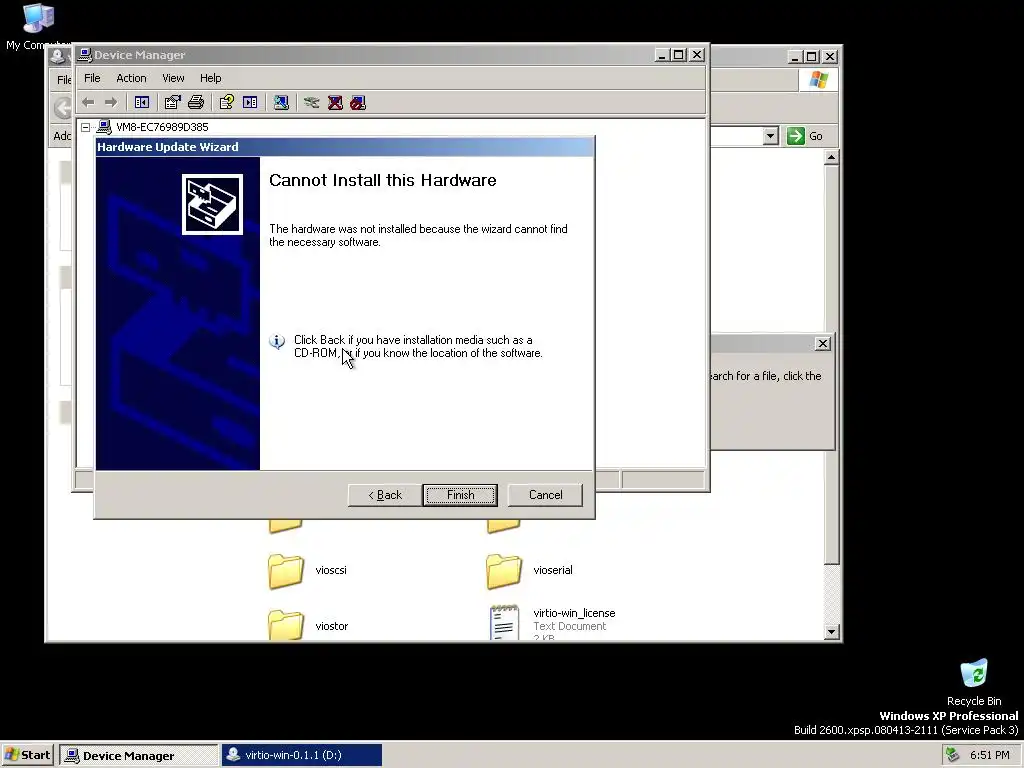Click the info icon beside Click Back text
This screenshot has width=1024, height=768.
(277, 341)
